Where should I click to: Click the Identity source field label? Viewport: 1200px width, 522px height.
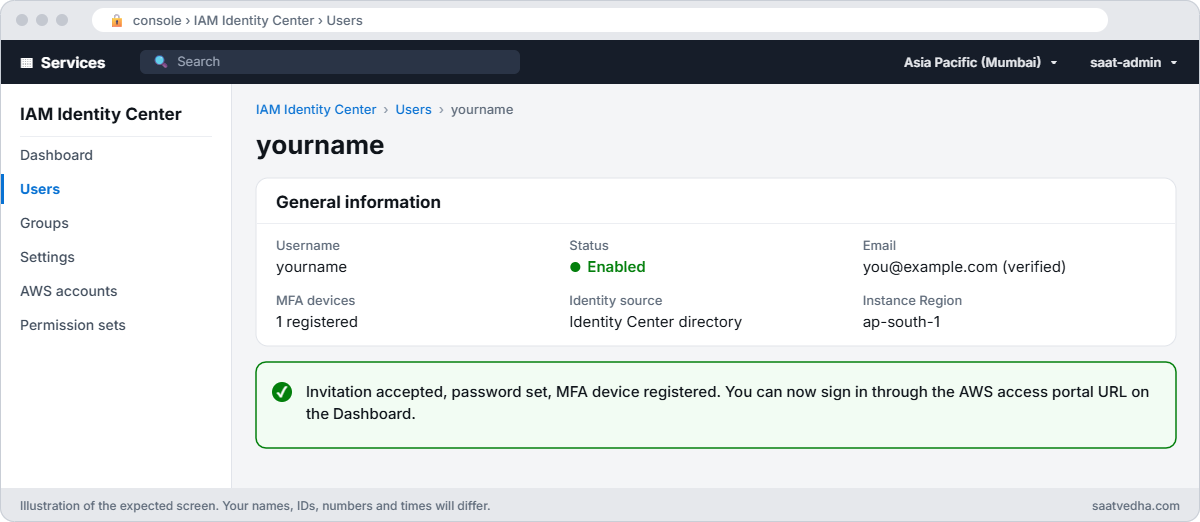coord(616,300)
